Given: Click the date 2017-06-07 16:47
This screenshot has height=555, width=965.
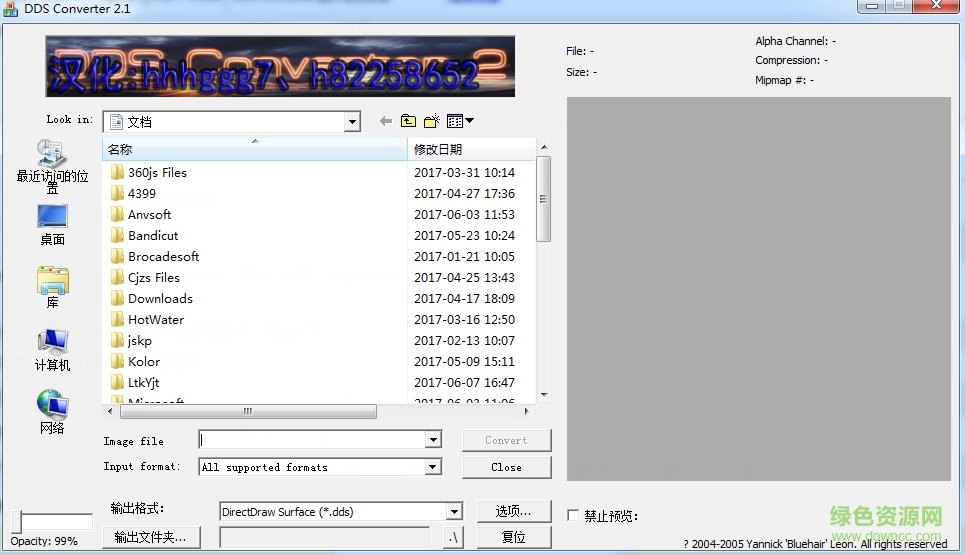Looking at the screenshot, I should [x=464, y=382].
